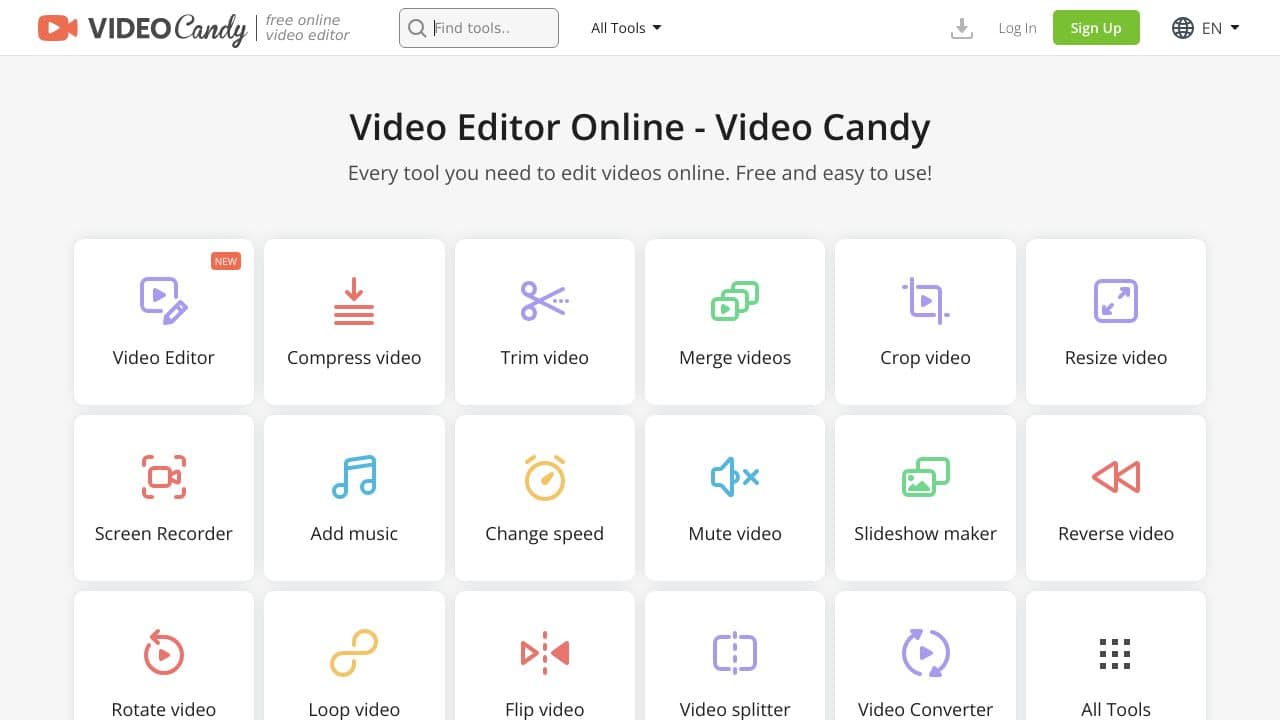Image resolution: width=1280 pixels, height=720 pixels.
Task: Click the magnifier search icon
Action: 417,28
